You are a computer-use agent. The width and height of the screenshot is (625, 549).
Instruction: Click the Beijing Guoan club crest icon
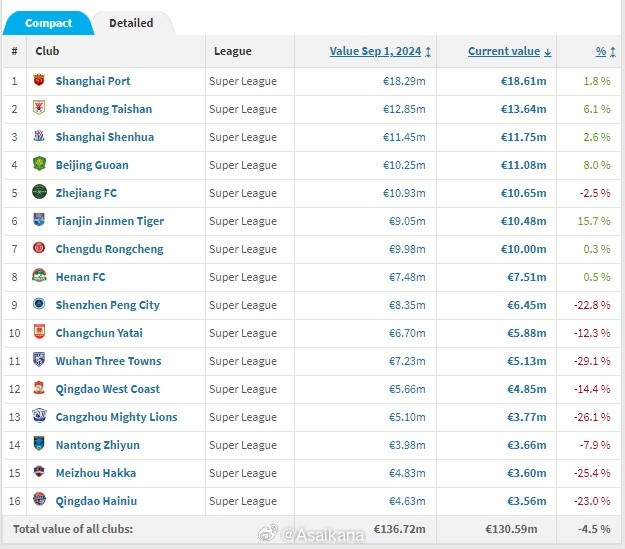pyautogui.click(x=39, y=165)
